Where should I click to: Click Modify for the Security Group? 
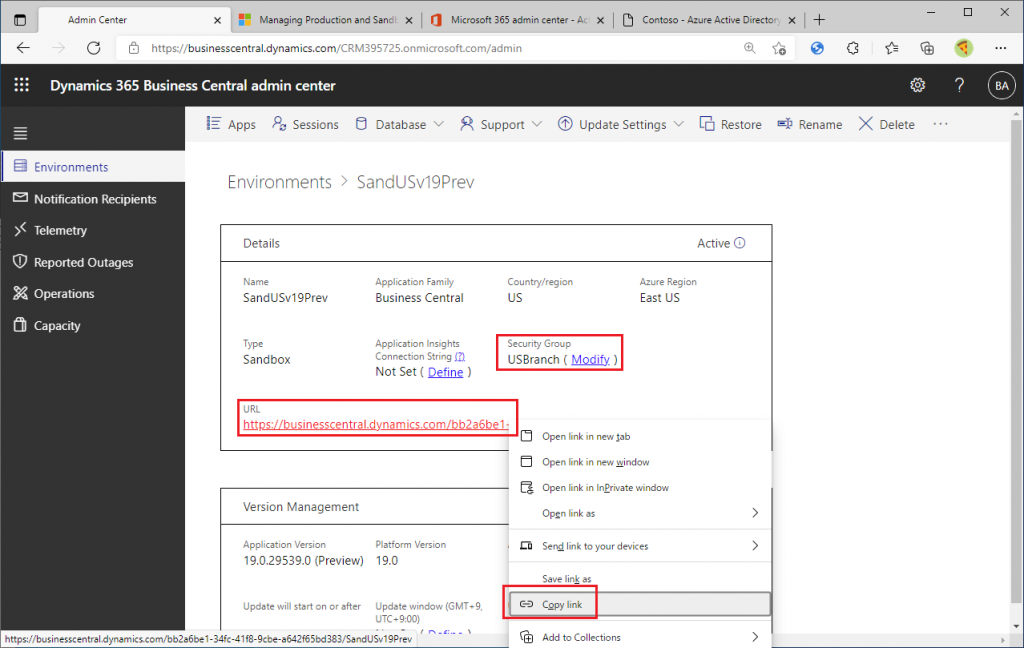coord(590,359)
